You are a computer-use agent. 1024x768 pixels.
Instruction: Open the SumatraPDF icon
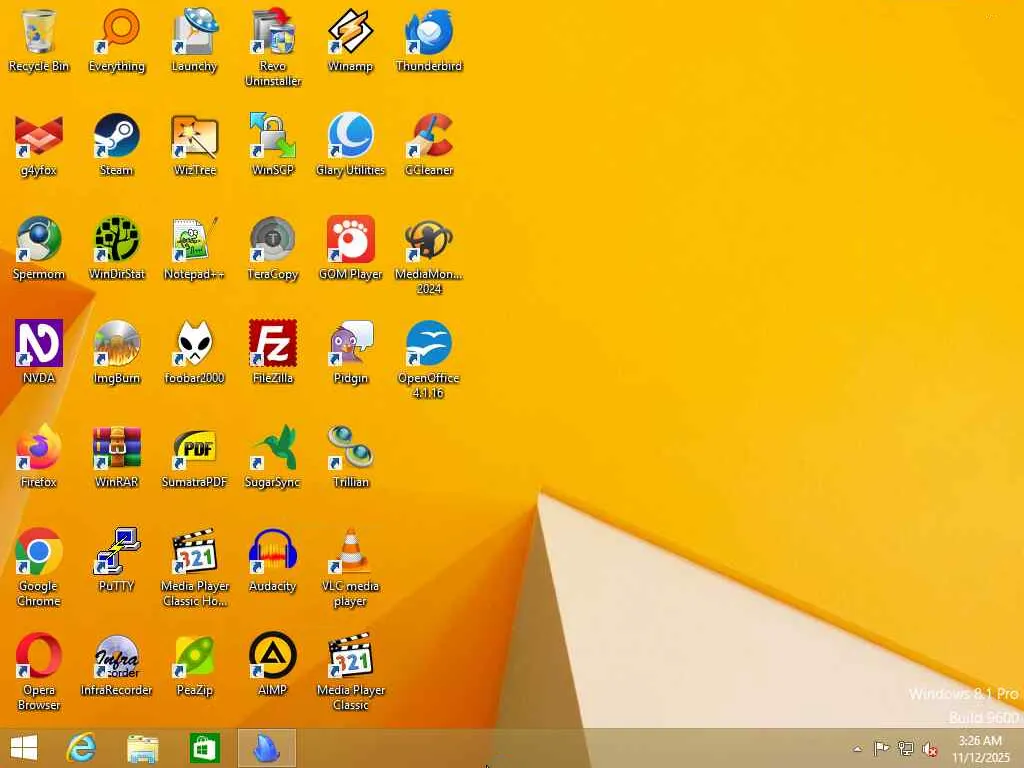tap(195, 456)
